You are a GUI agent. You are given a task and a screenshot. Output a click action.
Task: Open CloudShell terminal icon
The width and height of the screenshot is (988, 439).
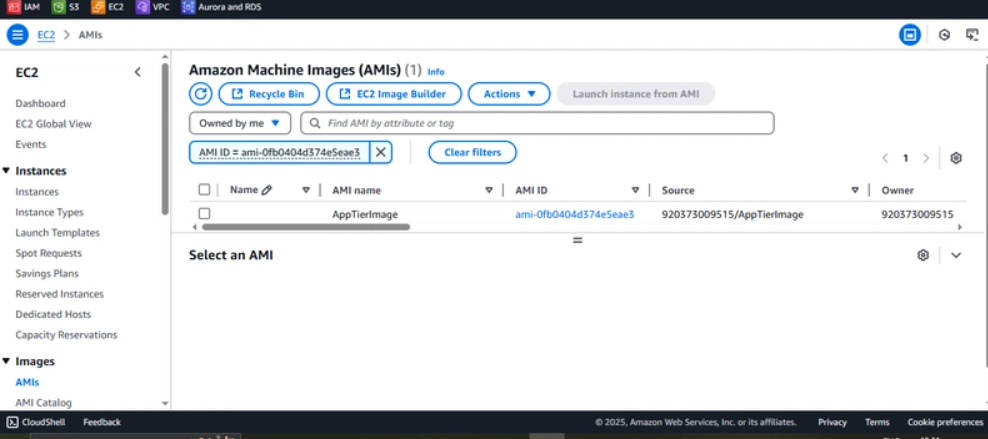pyautogui.click(x=13, y=422)
